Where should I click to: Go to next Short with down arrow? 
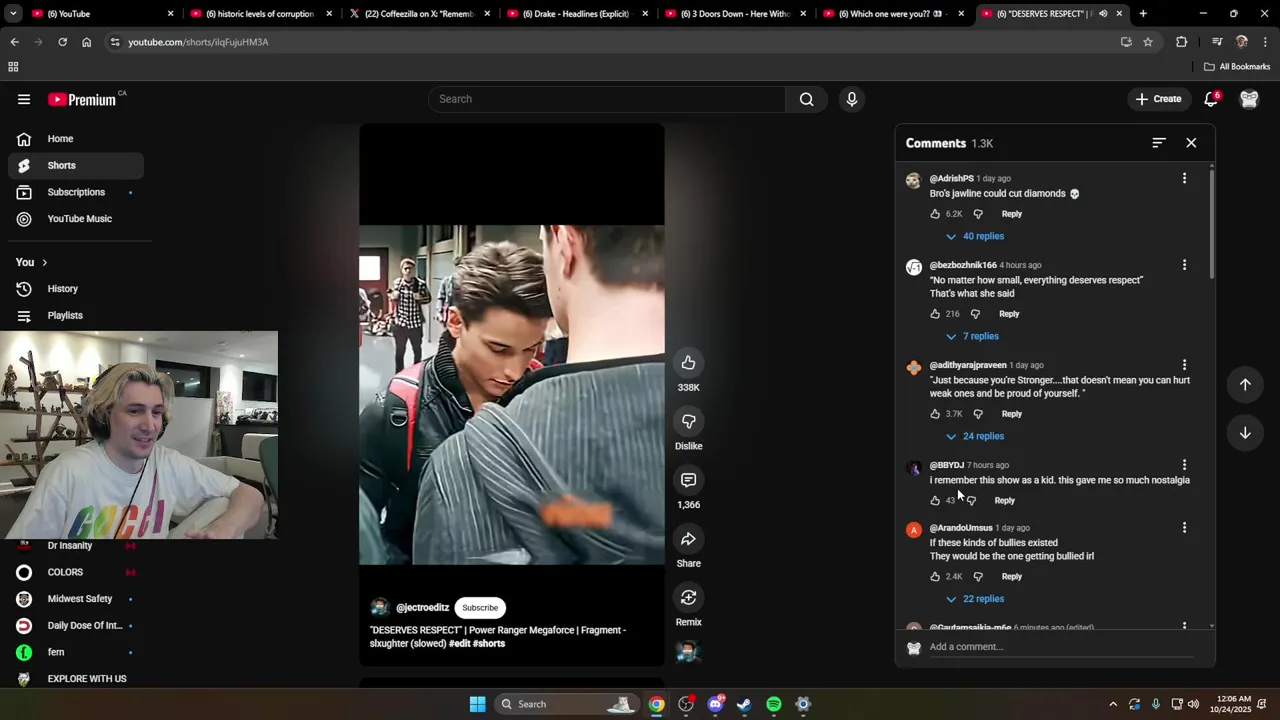[x=1245, y=433]
